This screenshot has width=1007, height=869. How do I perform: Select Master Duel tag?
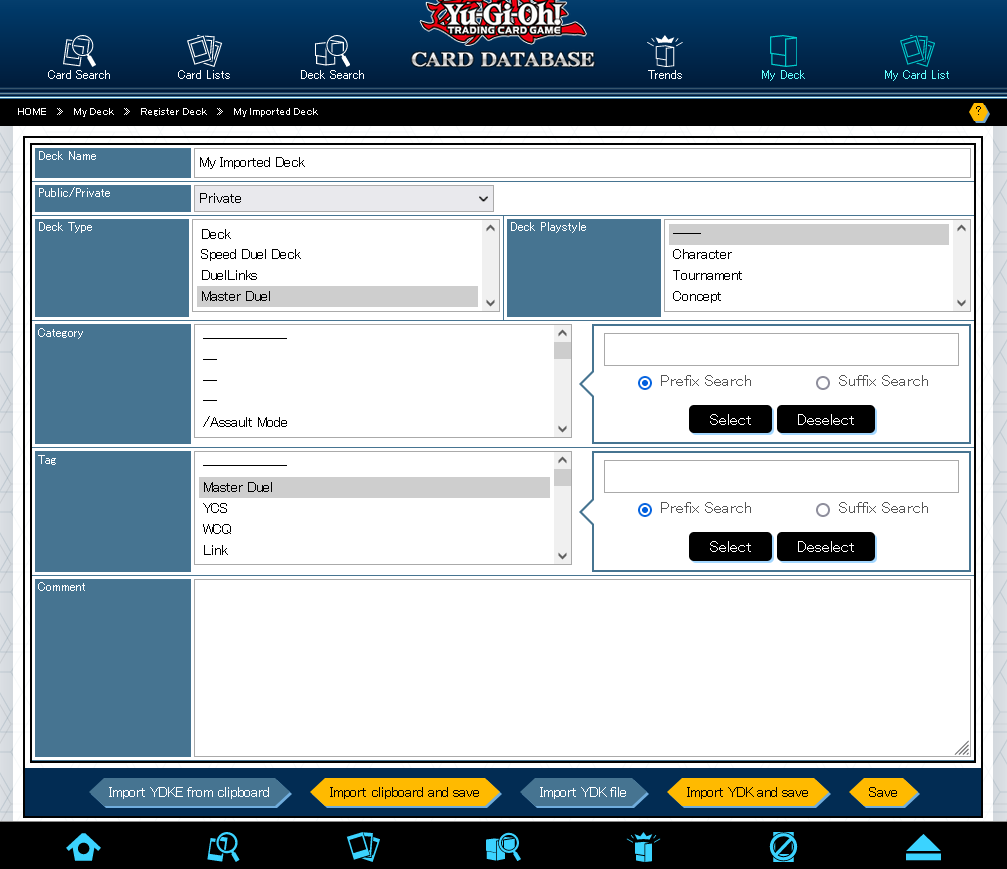click(x=374, y=487)
